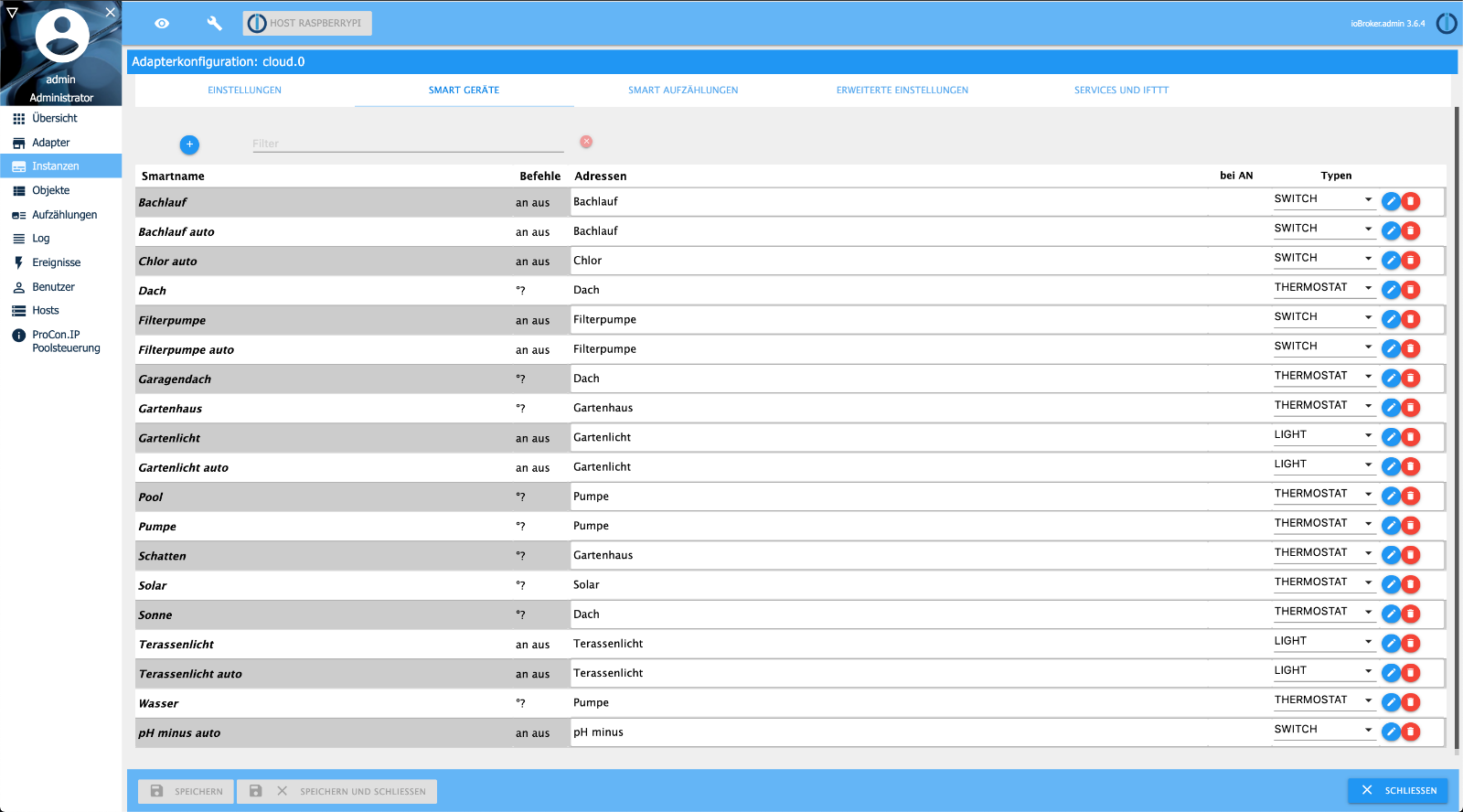Open Ereignisse in the sidebar

click(x=60, y=262)
